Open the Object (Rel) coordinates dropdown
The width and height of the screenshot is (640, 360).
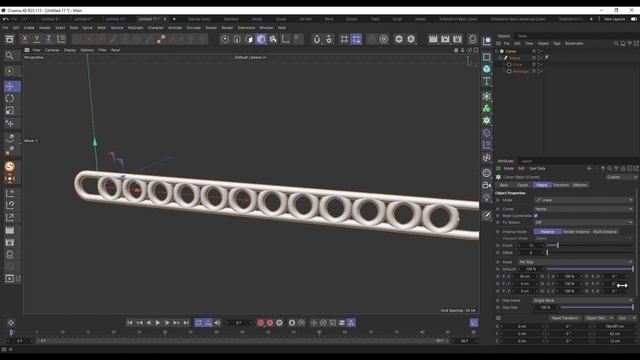pos(599,318)
